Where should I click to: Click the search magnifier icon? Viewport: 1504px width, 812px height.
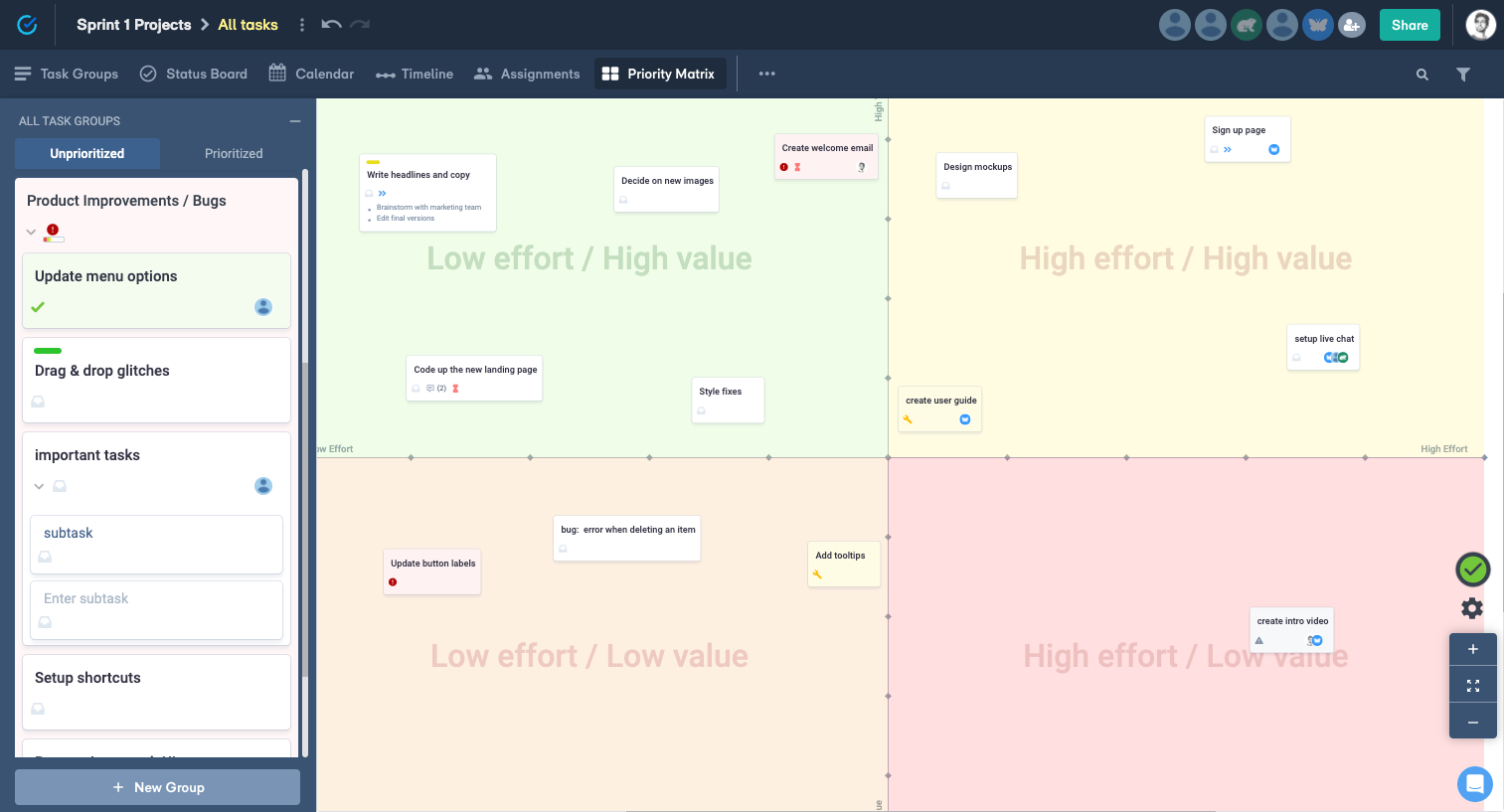coord(1422,75)
